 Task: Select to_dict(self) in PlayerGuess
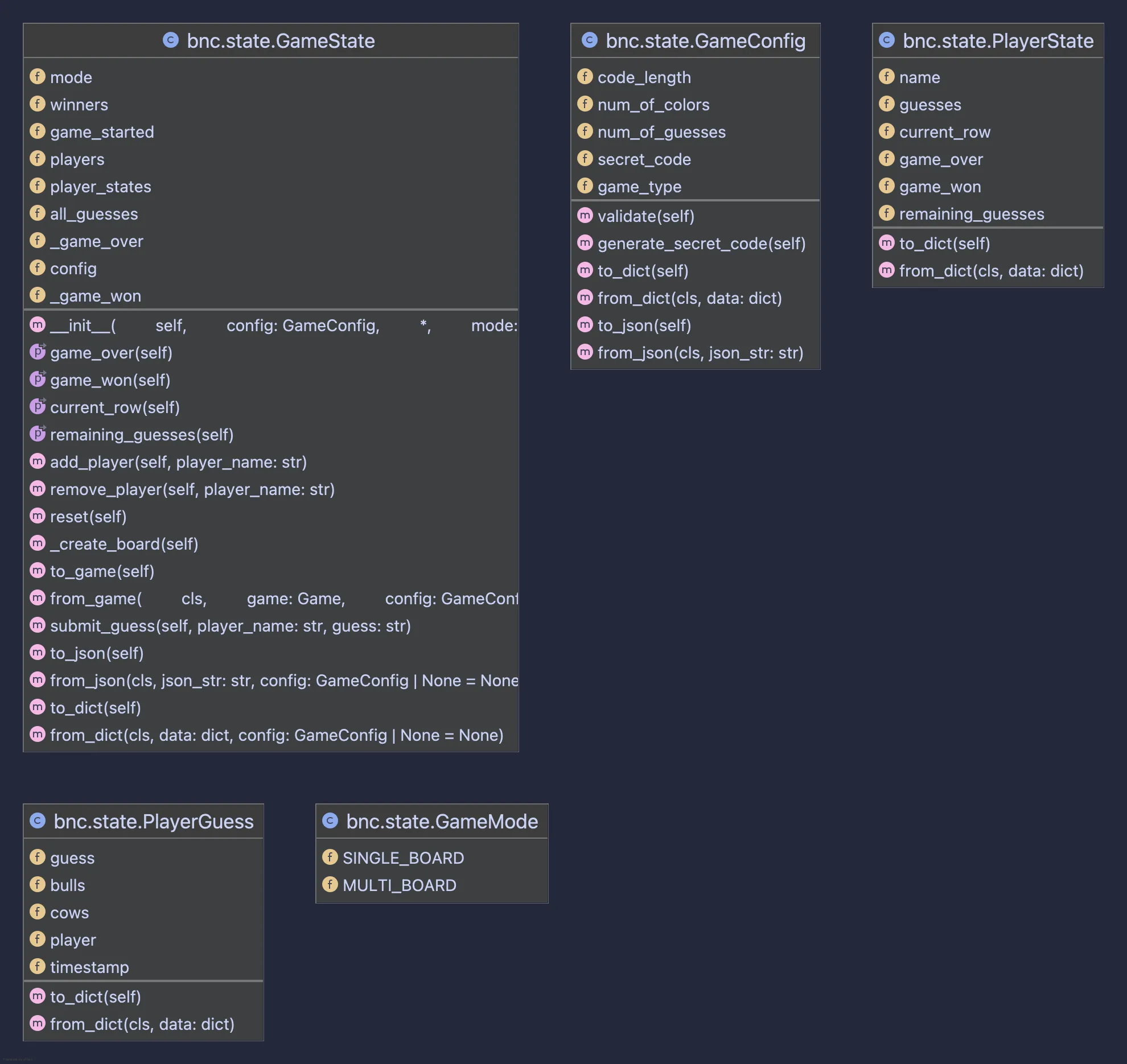click(x=96, y=997)
